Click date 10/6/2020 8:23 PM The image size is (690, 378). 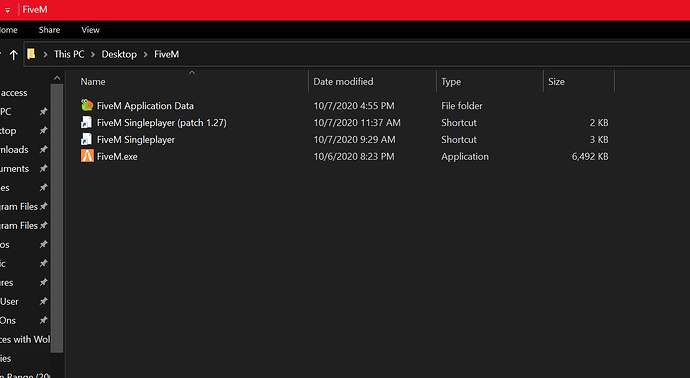coord(354,157)
